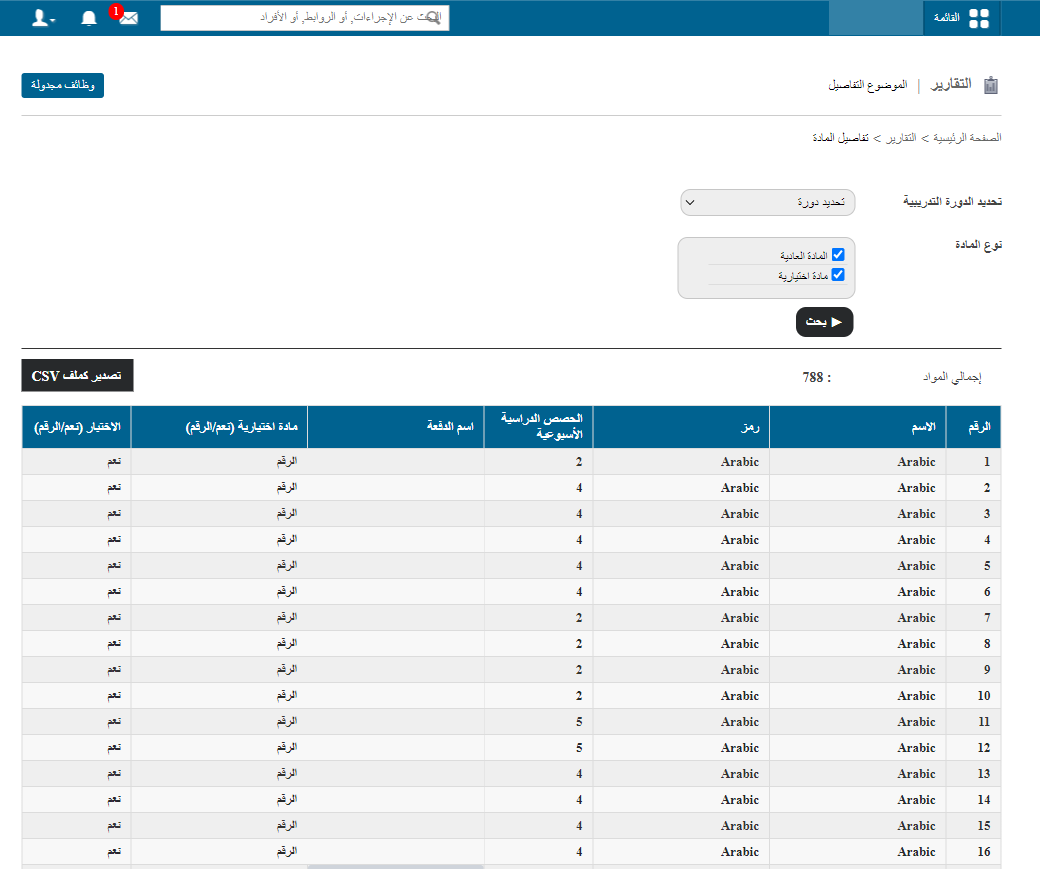The height and width of the screenshot is (869, 1040).
Task: Click the الصفحة الرئيسية breadcrumb link
Action: point(967,137)
